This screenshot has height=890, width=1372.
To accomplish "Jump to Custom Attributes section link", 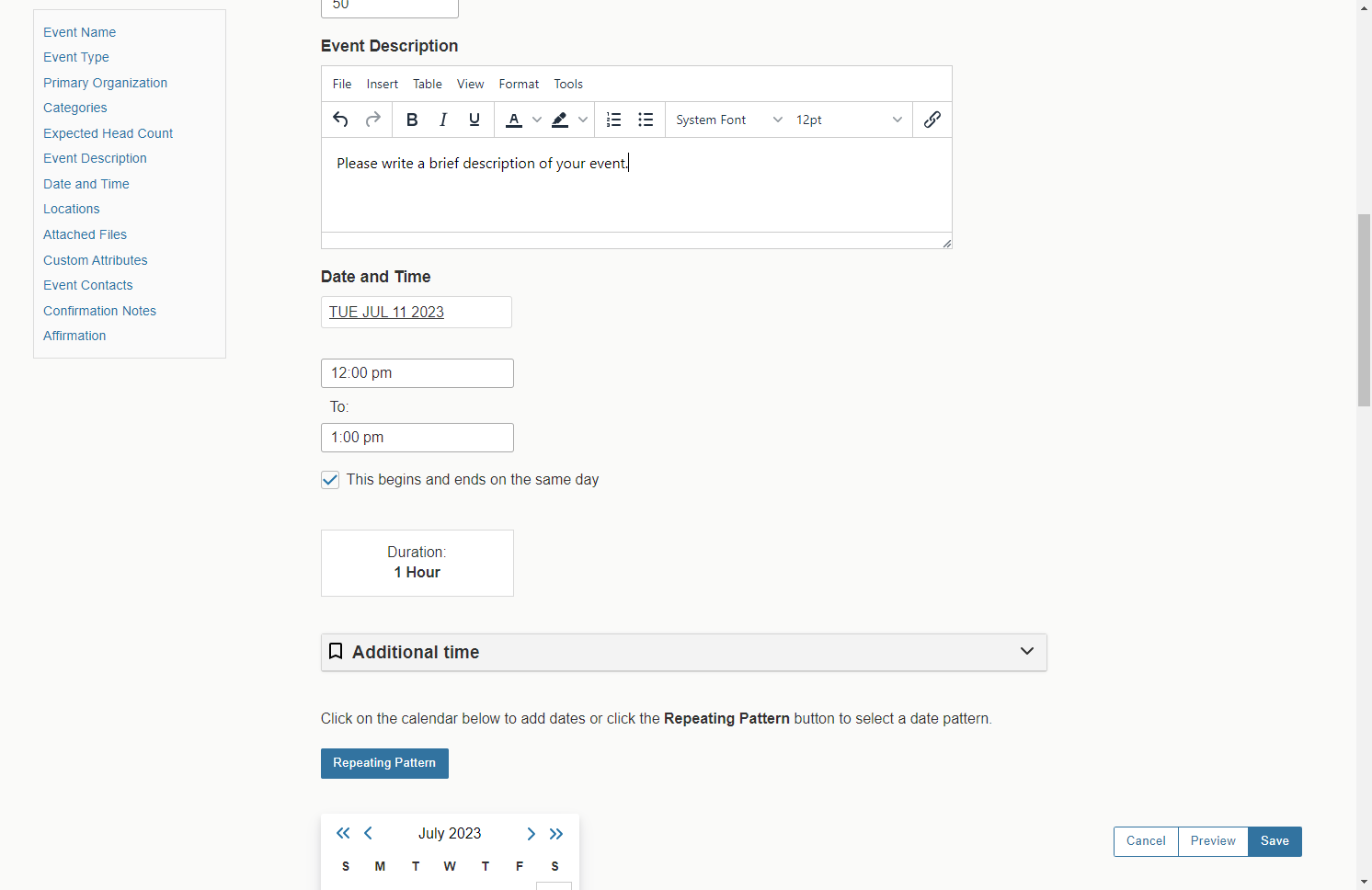I will pos(96,260).
